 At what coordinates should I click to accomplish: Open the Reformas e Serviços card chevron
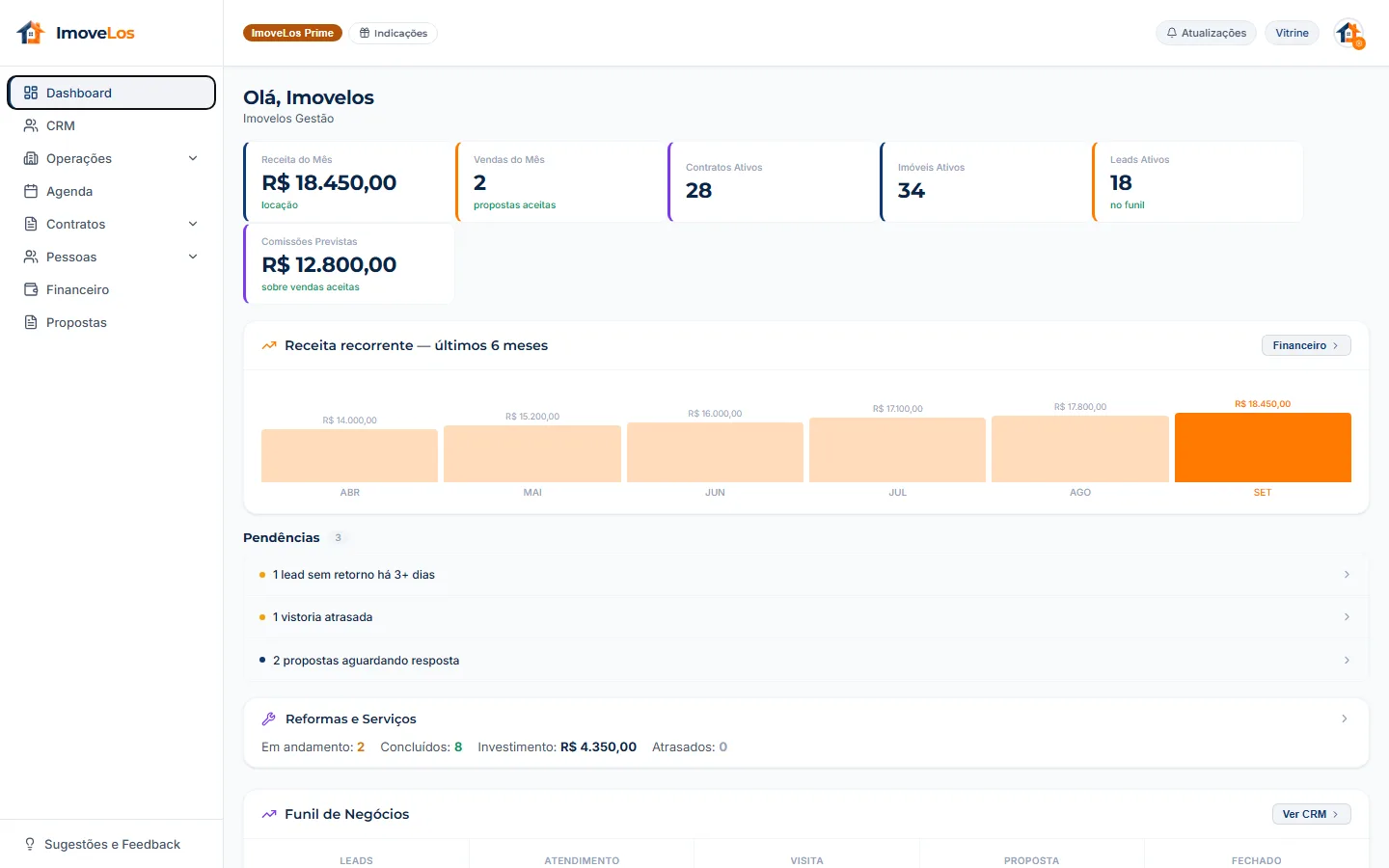[x=1345, y=719]
